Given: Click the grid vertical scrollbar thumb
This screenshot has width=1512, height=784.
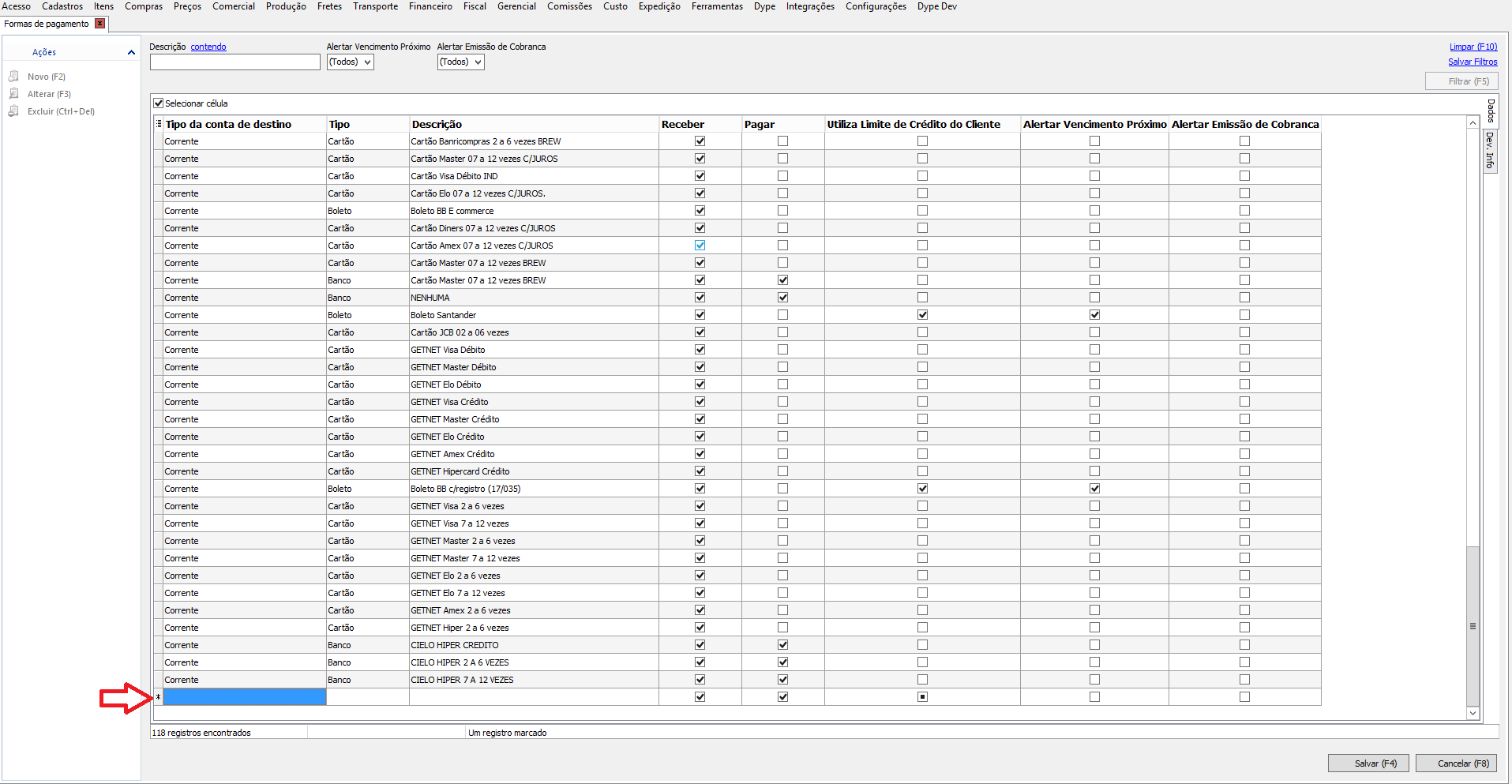Looking at the screenshot, I should coord(1473,625).
